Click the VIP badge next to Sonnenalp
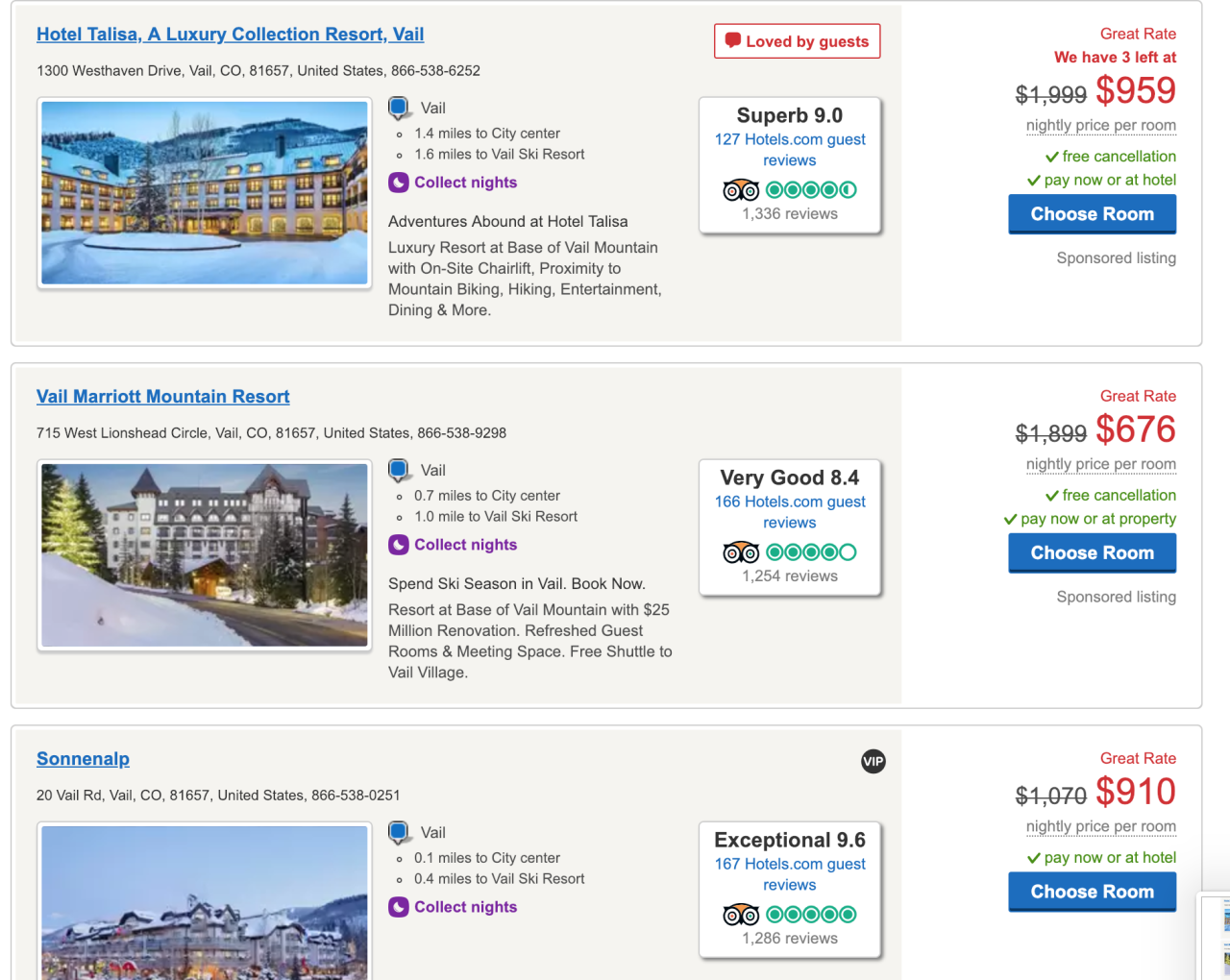 pyautogui.click(x=873, y=761)
